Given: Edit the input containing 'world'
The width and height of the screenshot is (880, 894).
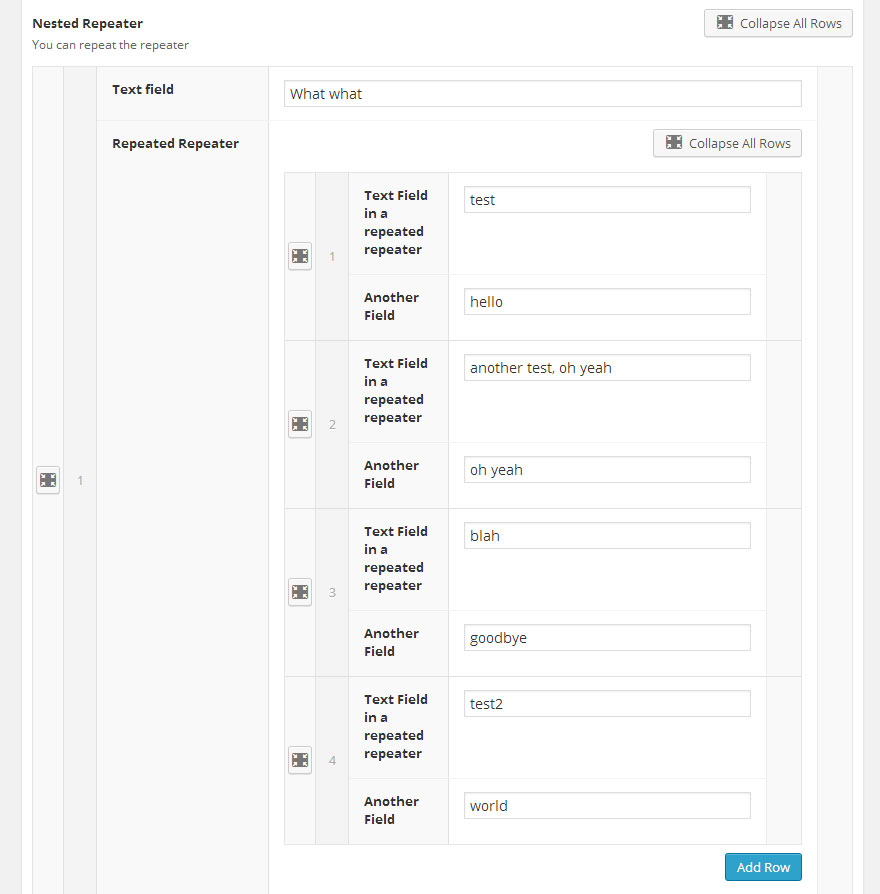Looking at the screenshot, I should click(607, 806).
